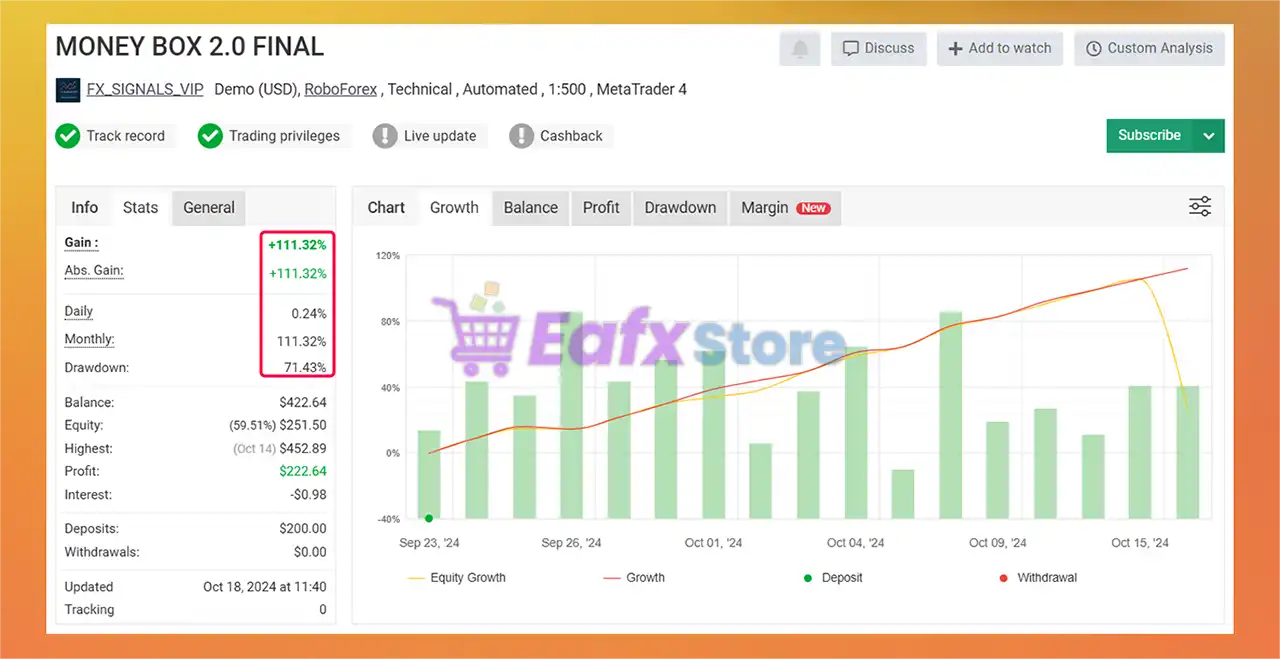Click the Equity value $251.50
The image size is (1280, 659).
pyautogui.click(x=303, y=425)
